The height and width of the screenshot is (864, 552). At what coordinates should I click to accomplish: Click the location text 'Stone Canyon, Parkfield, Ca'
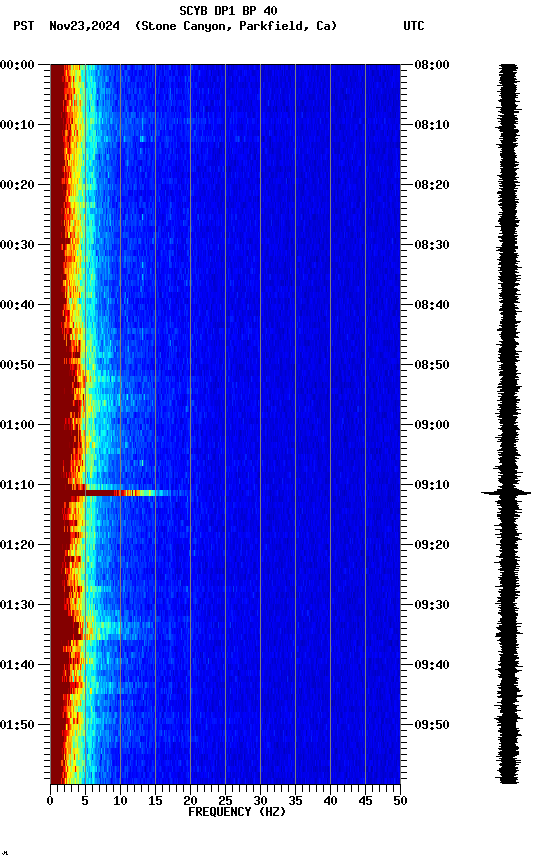point(236,26)
